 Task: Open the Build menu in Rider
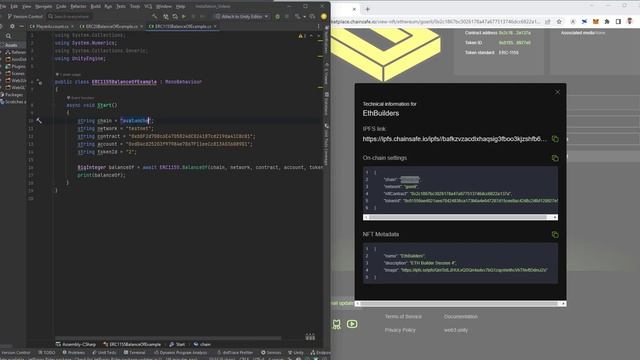coord(96,7)
